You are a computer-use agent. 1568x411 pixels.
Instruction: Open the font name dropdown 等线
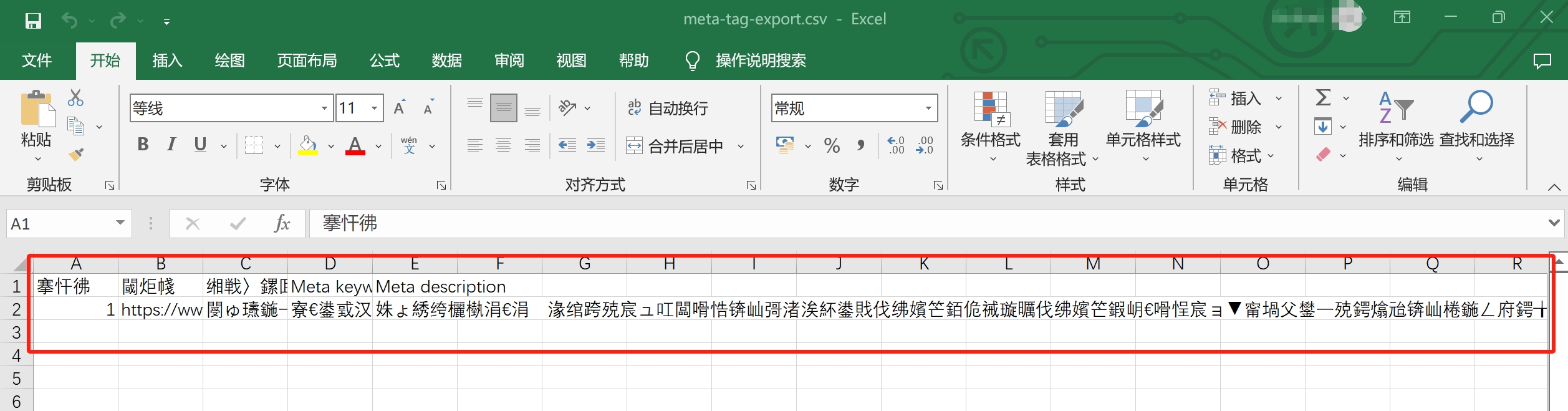[x=324, y=109]
